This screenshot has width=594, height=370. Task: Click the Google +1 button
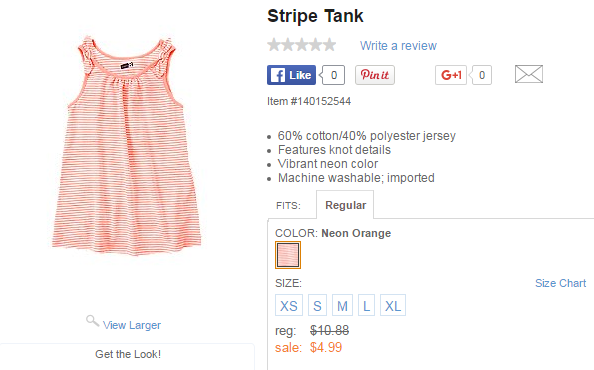pos(450,75)
